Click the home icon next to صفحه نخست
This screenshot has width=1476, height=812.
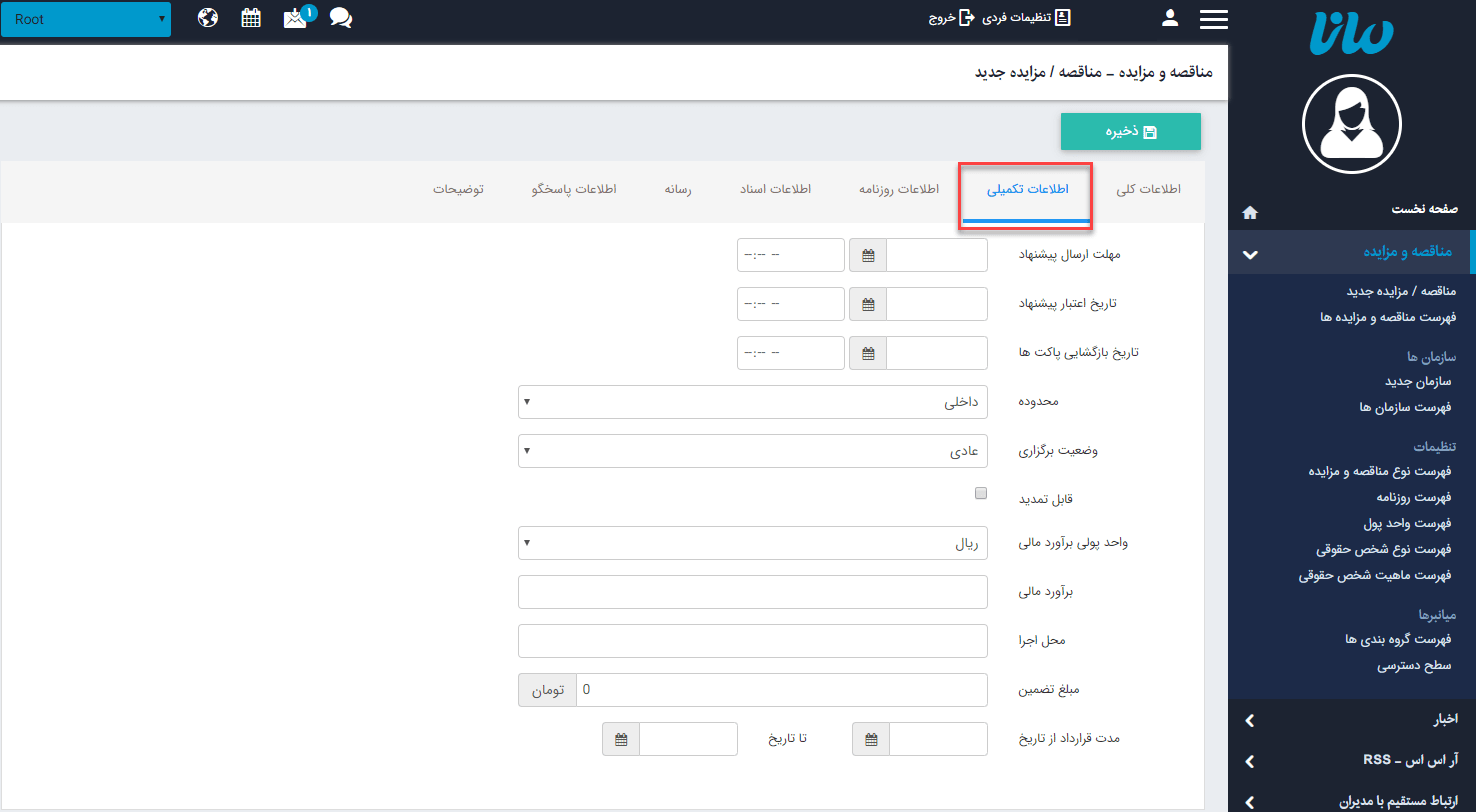1248,212
